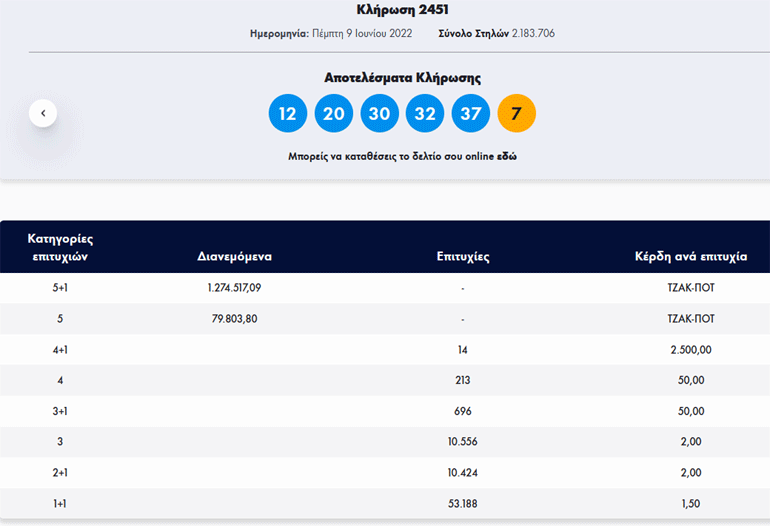The height and width of the screenshot is (526, 770).
Task: Click the blue ball numbered 12
Action: click(288, 113)
